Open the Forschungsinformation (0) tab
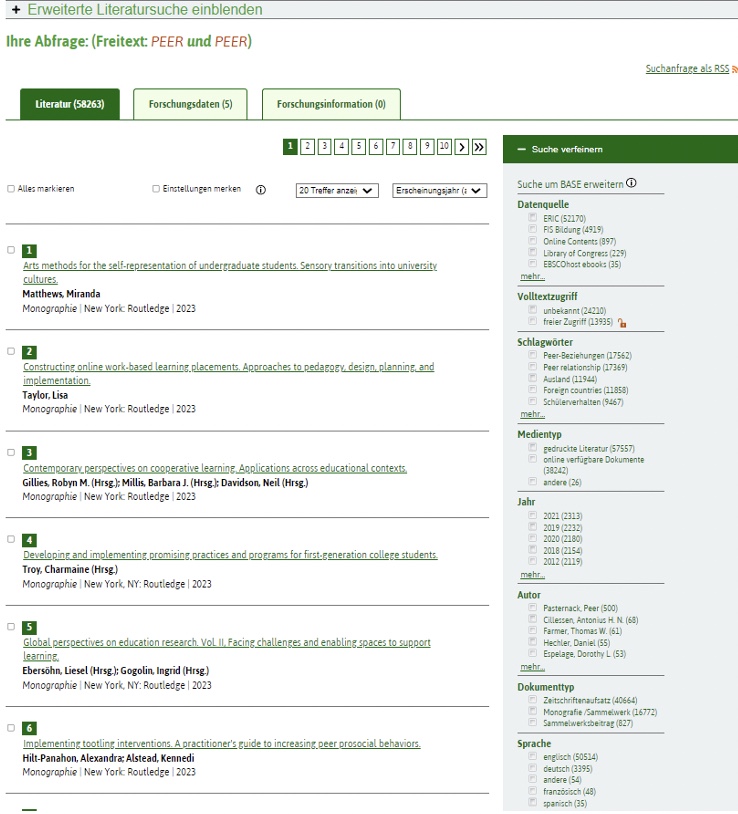738x814 pixels. pyautogui.click(x=331, y=104)
